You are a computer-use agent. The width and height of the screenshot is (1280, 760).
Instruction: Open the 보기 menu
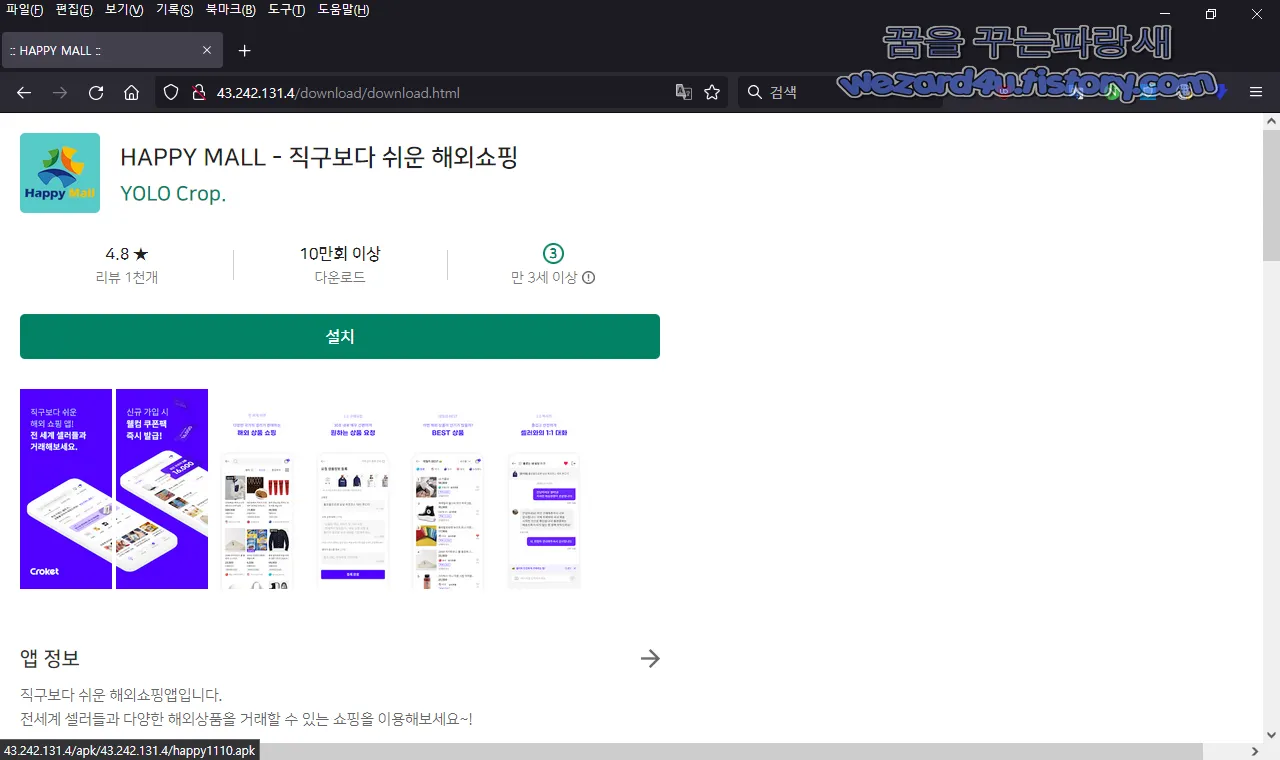click(124, 10)
